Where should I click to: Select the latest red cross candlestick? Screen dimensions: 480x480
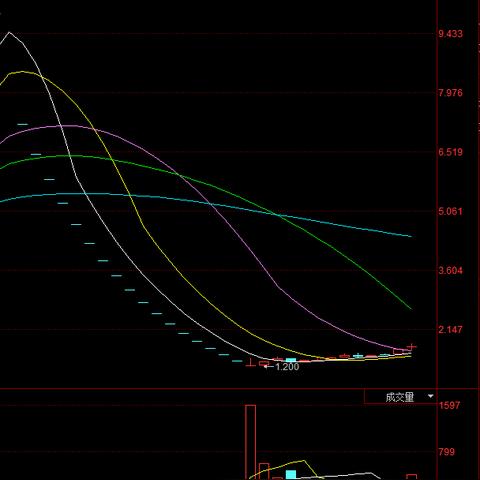(412, 347)
